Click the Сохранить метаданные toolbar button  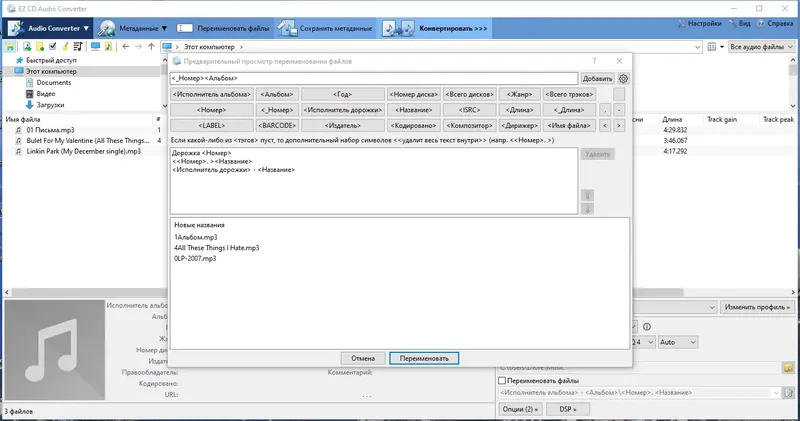pyautogui.click(x=325, y=28)
